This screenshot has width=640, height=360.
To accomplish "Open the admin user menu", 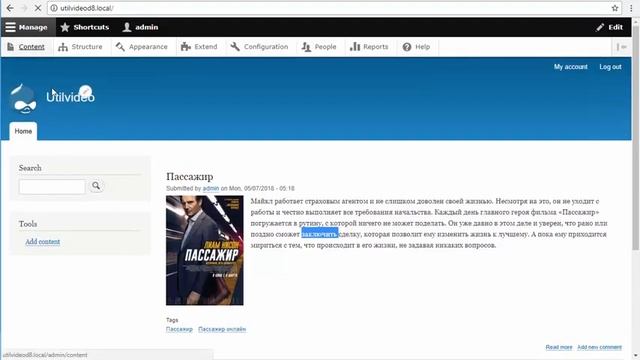I will [x=140, y=27].
